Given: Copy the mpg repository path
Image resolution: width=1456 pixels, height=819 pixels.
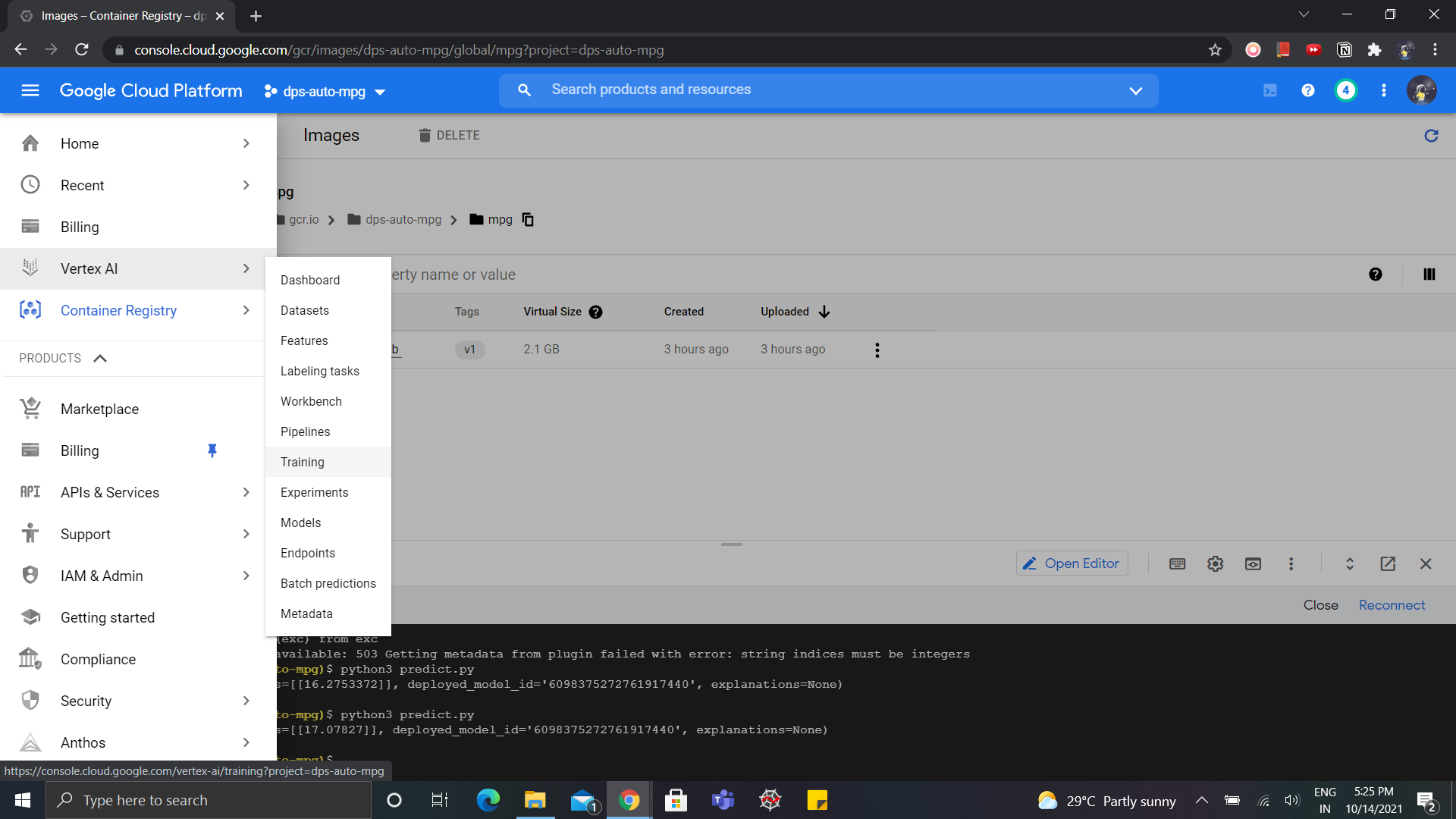Looking at the screenshot, I should coord(529,220).
